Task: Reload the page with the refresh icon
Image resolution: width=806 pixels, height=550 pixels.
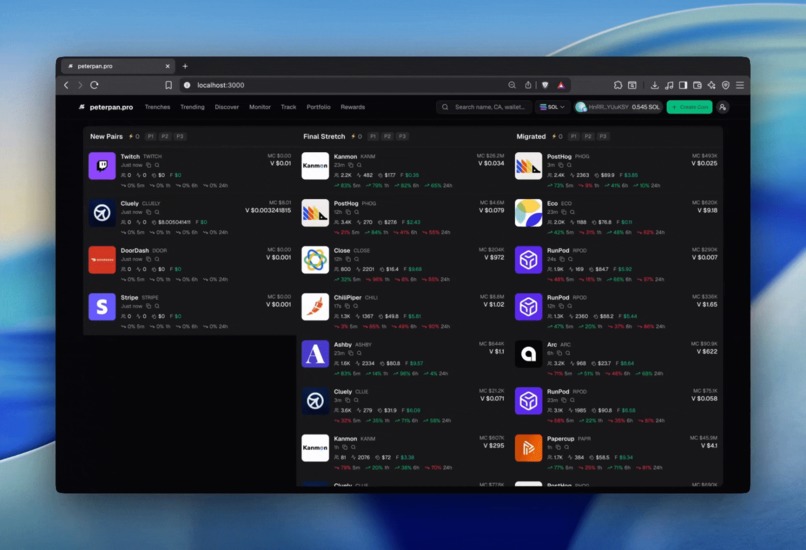Action: 94,85
